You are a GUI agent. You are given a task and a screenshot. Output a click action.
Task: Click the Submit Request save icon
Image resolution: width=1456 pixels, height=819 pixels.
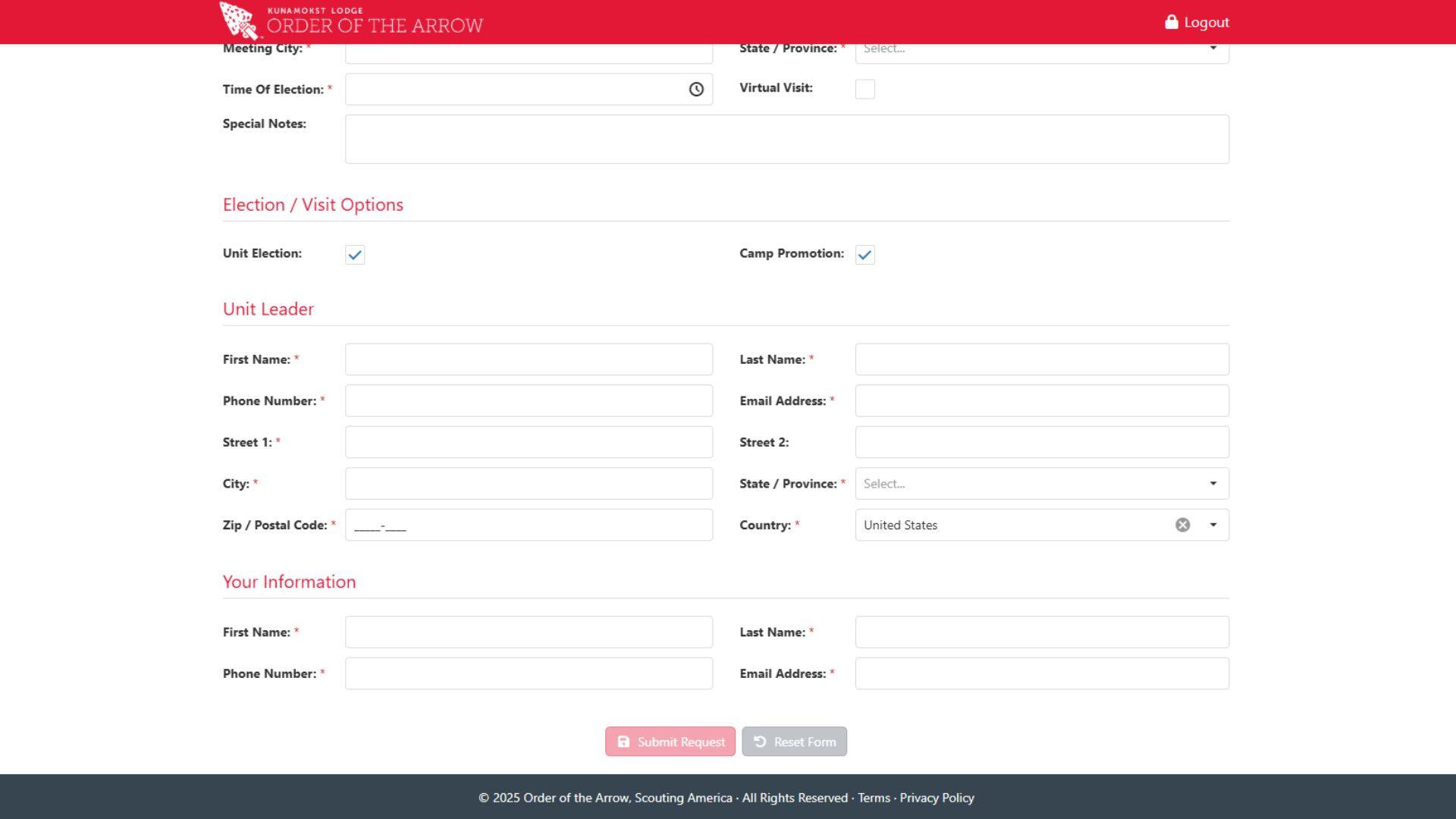tap(623, 742)
